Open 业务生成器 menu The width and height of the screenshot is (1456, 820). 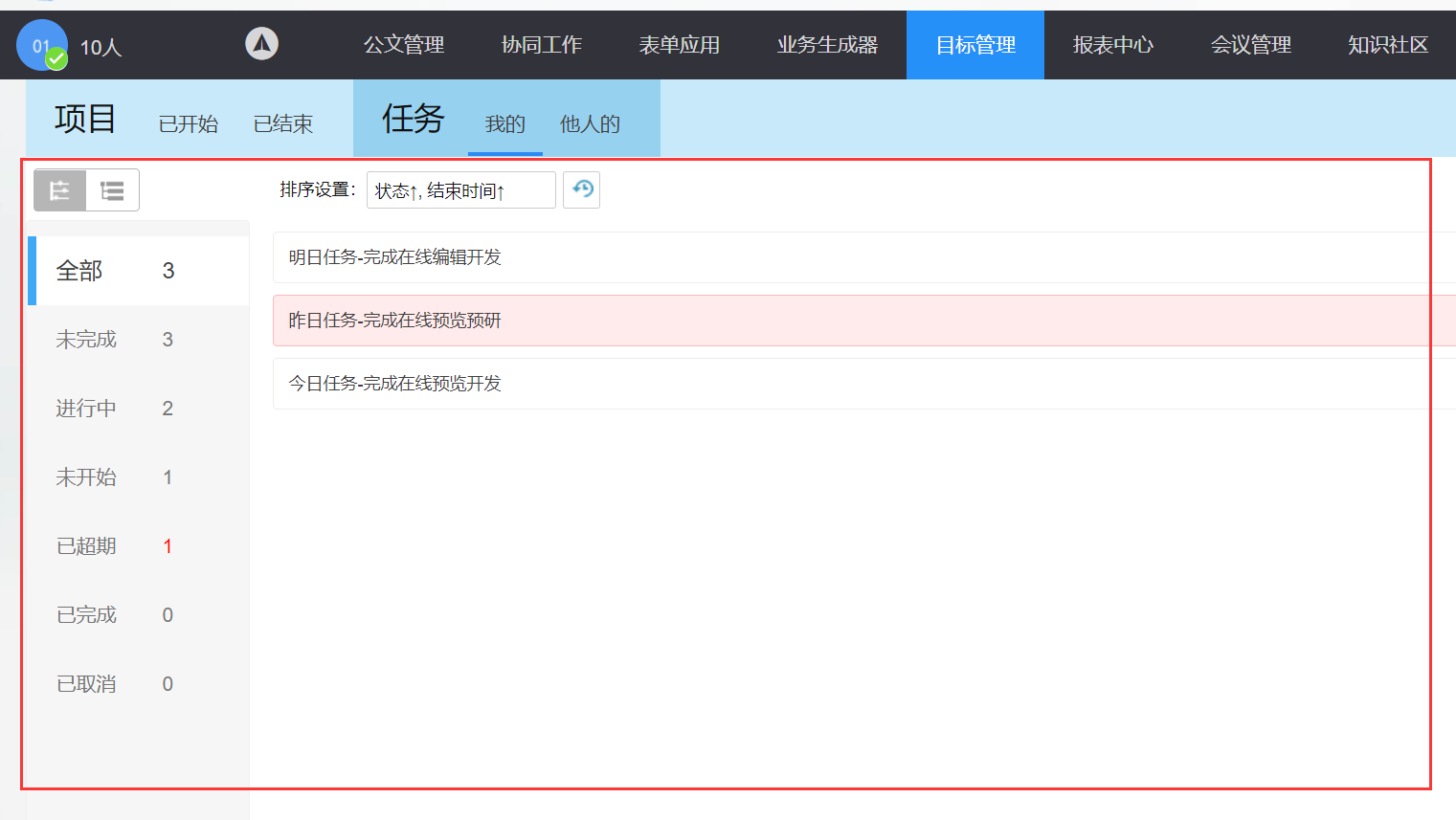click(828, 45)
